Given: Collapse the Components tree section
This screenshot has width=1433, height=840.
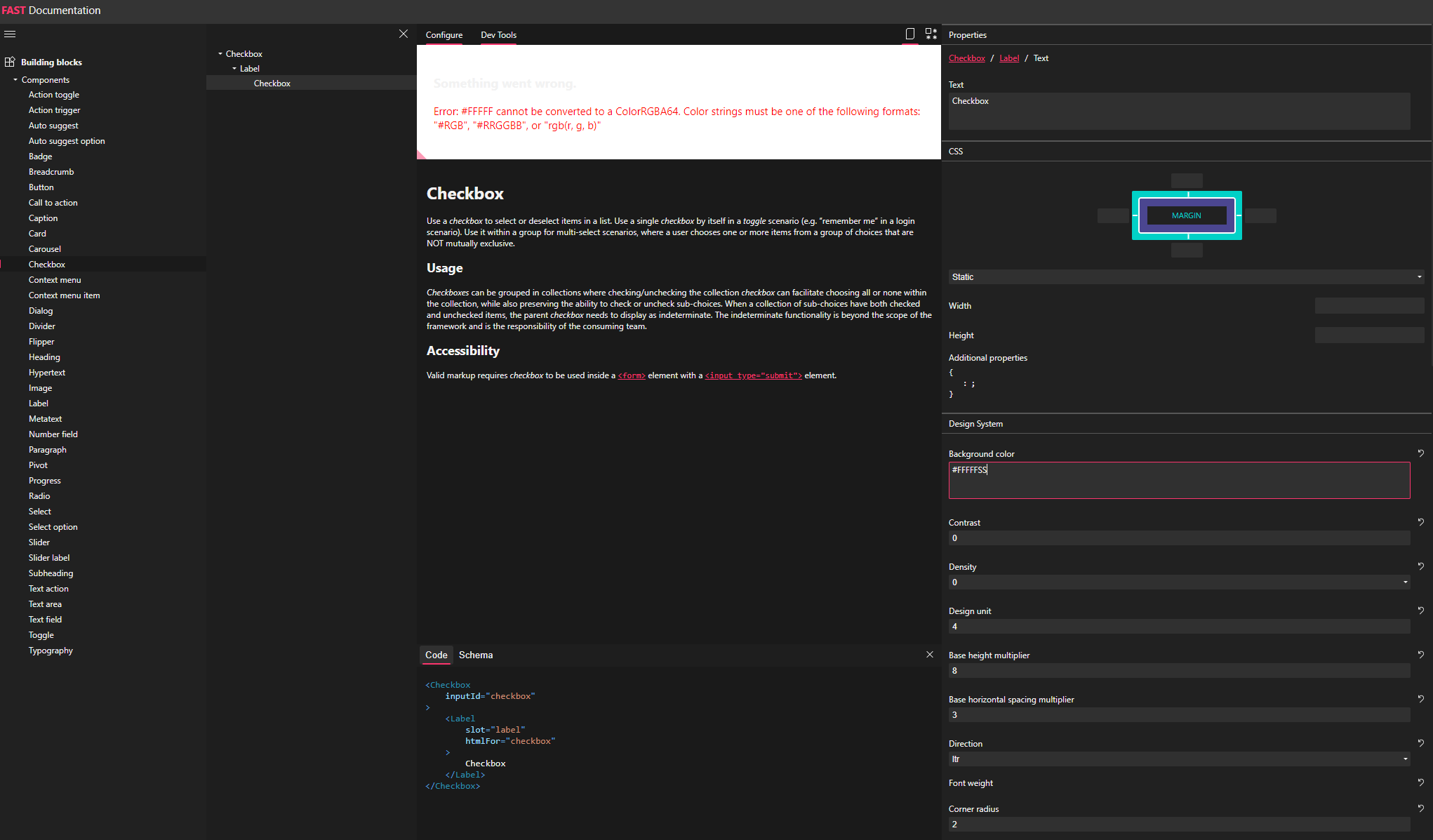Looking at the screenshot, I should pos(15,80).
